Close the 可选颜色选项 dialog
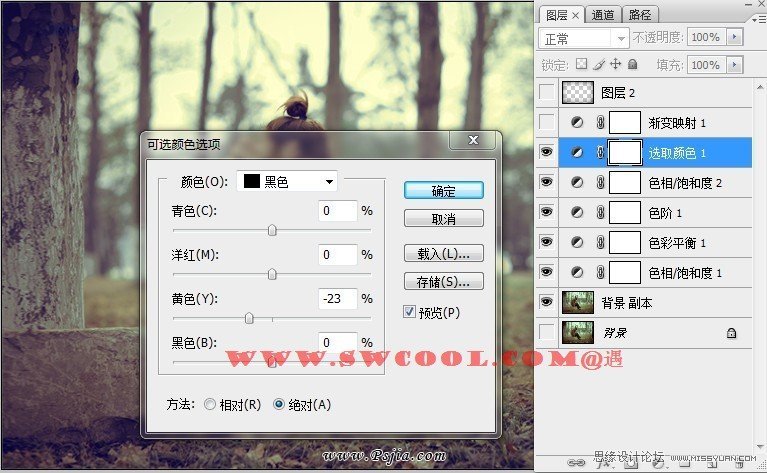Screen dimensions: 767x473 473,140
